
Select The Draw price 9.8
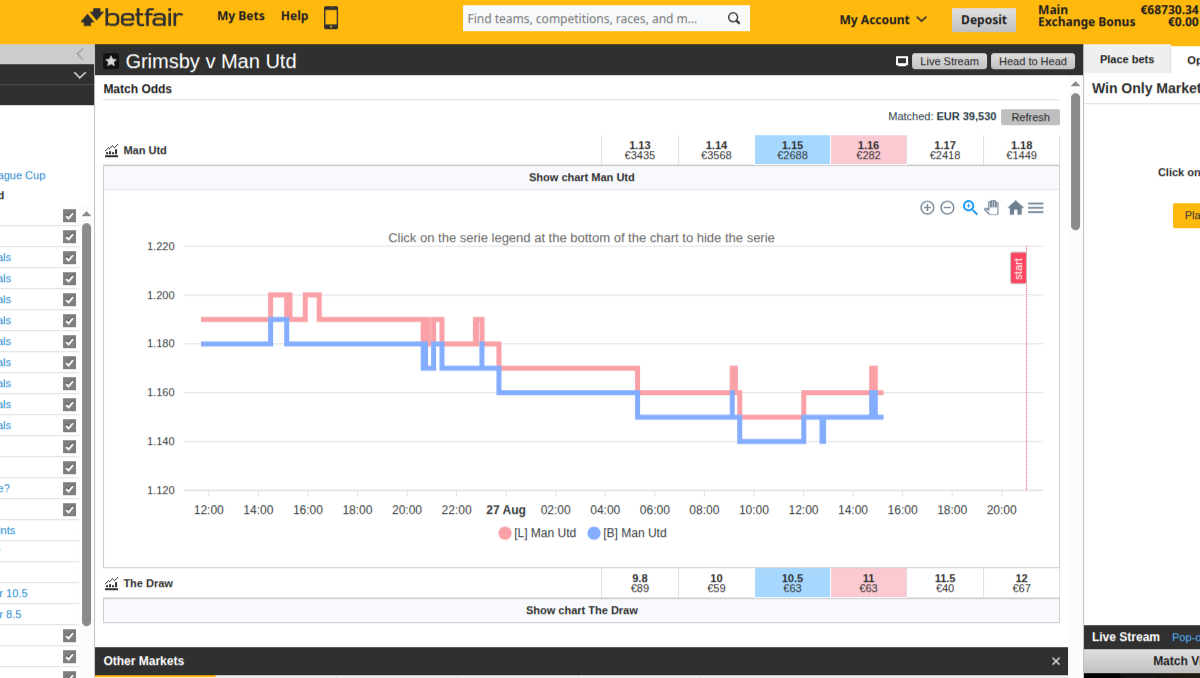640,583
